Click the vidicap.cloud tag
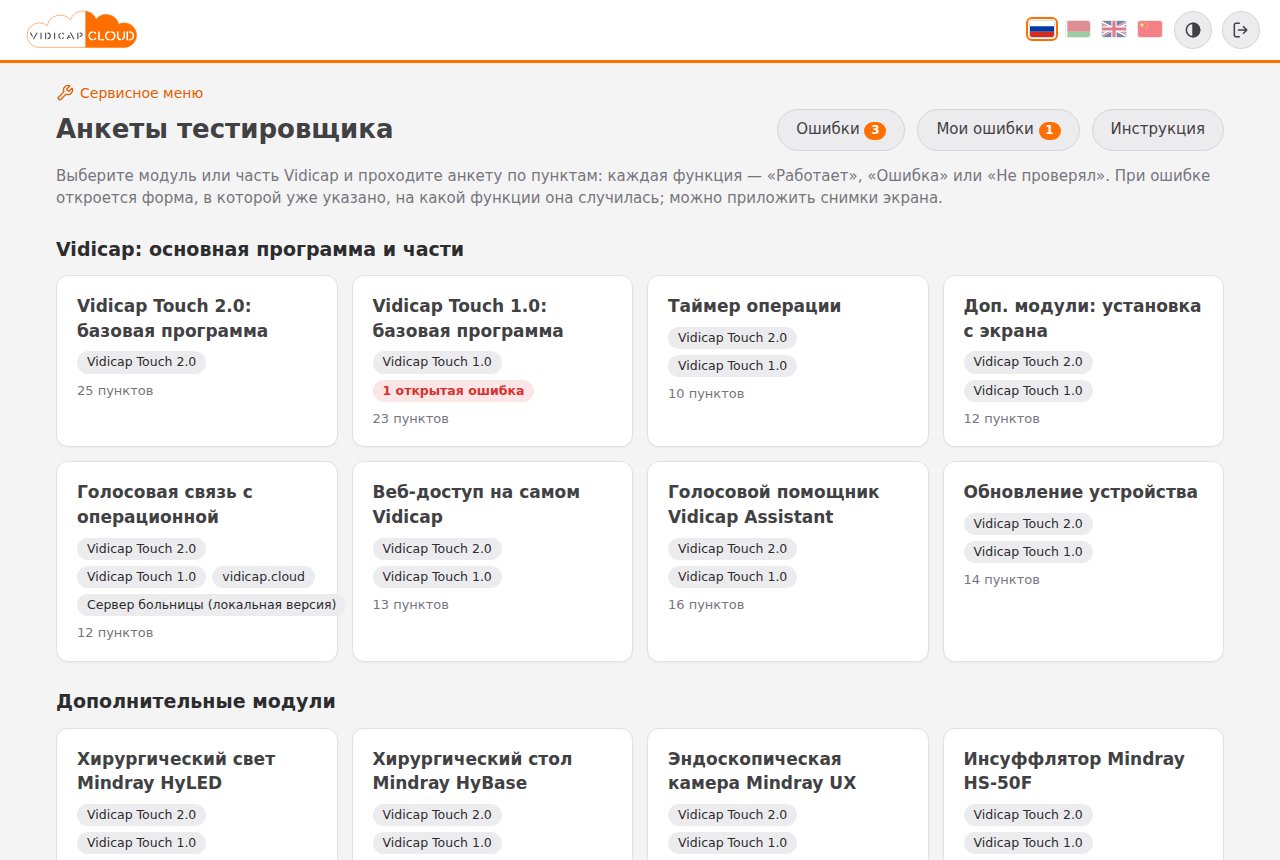 [264, 577]
